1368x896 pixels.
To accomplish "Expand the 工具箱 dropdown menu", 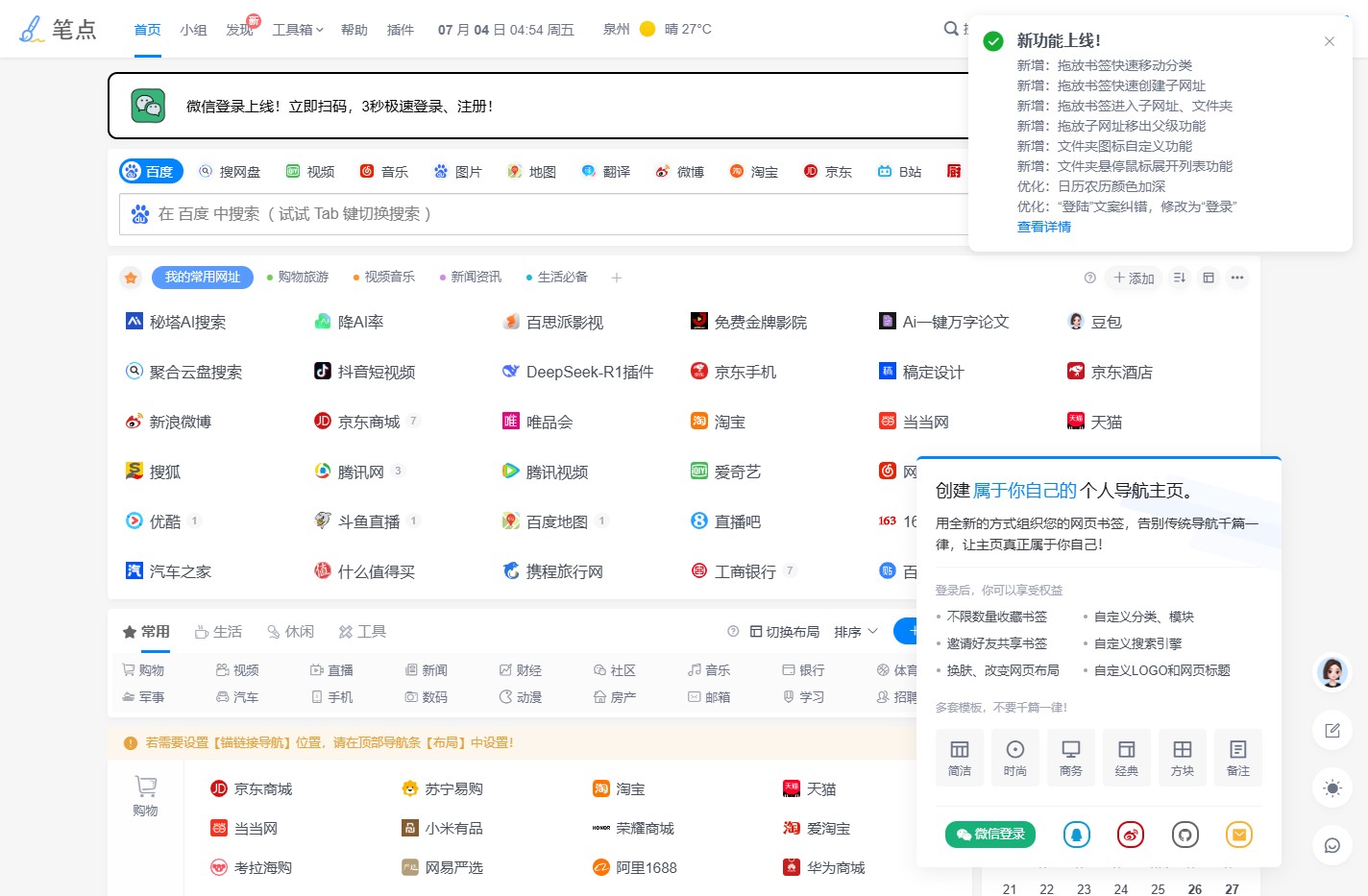I will (x=298, y=30).
